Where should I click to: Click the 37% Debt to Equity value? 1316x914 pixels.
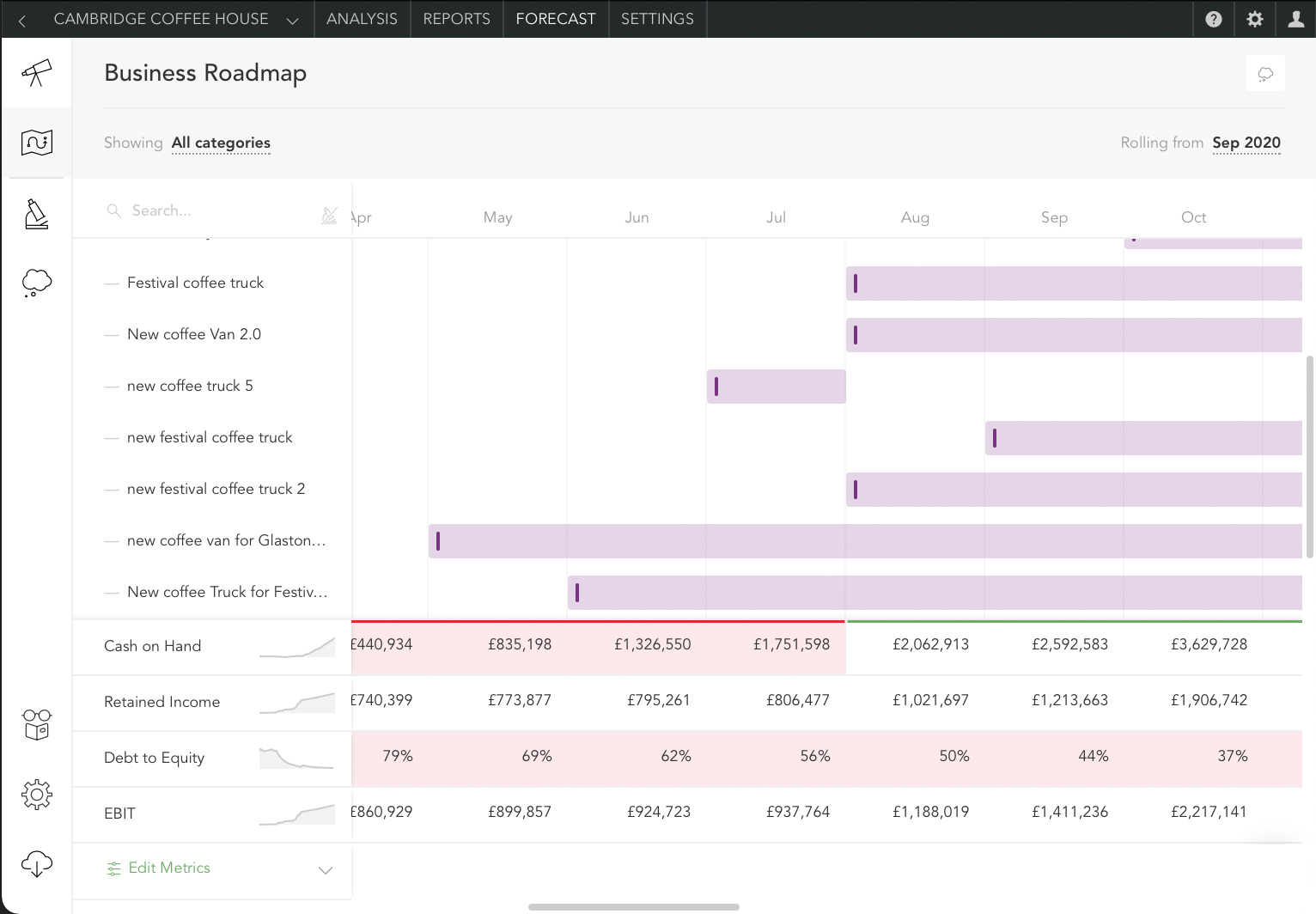click(x=1232, y=756)
